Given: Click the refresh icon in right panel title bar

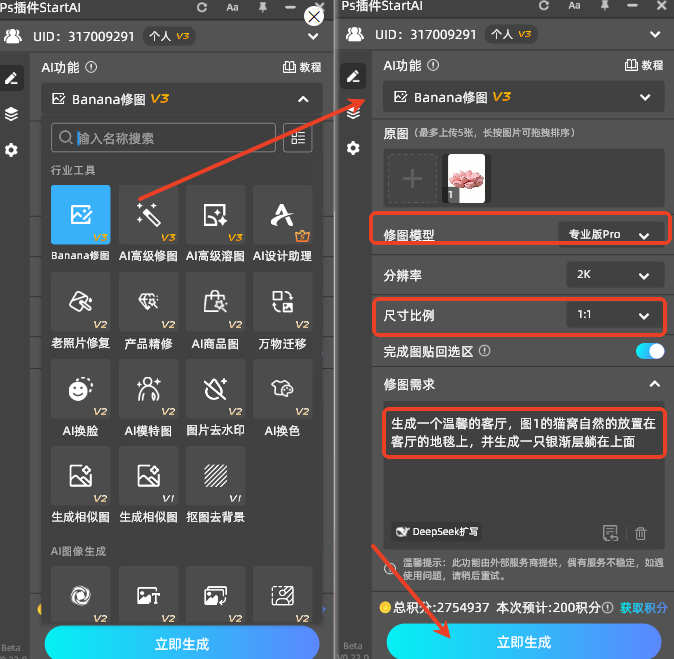Looking at the screenshot, I should click(544, 6).
